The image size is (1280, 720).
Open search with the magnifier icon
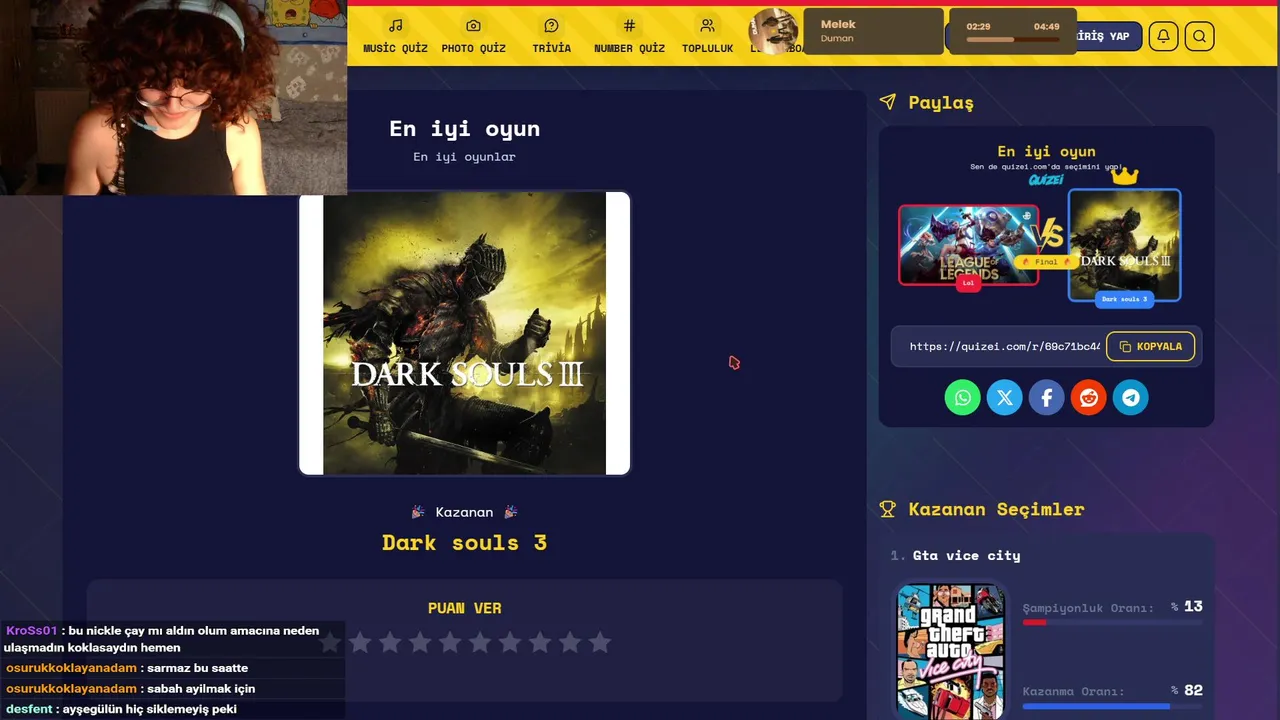click(x=1199, y=37)
